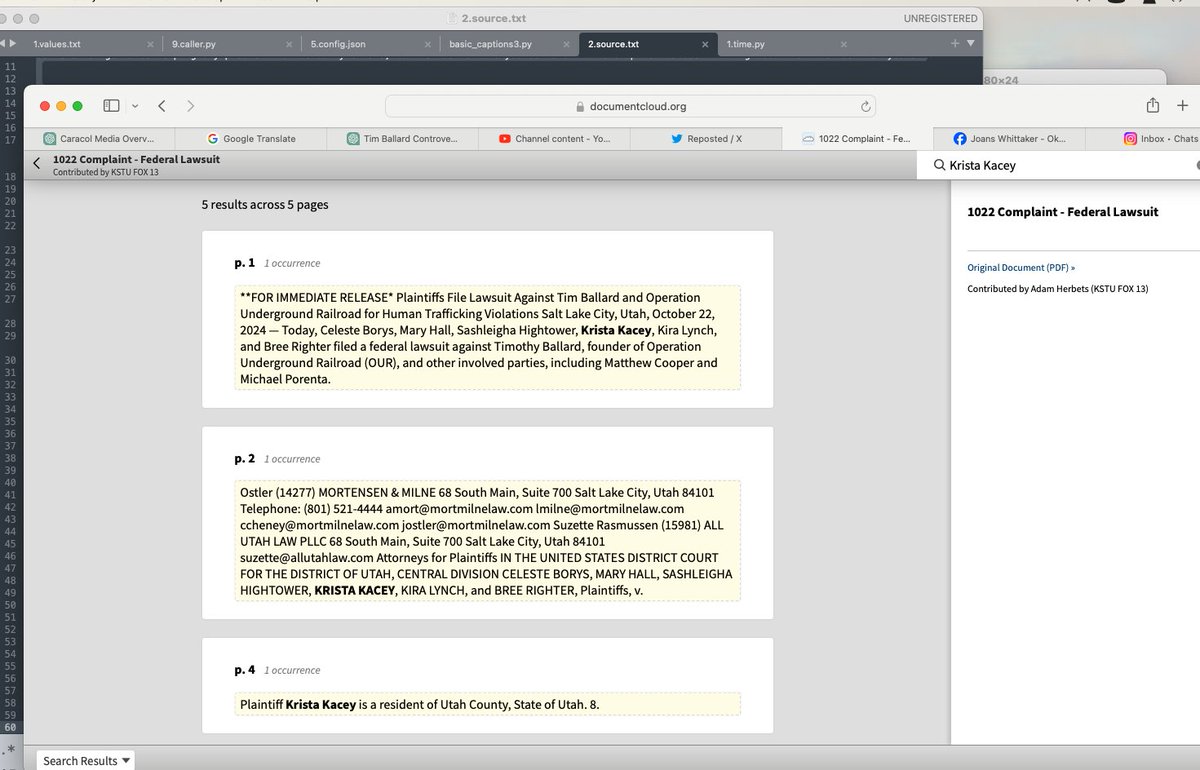Image resolution: width=1200 pixels, height=770 pixels.
Task: Close the 2.source.txt tab in Sublime
Action: (704, 44)
